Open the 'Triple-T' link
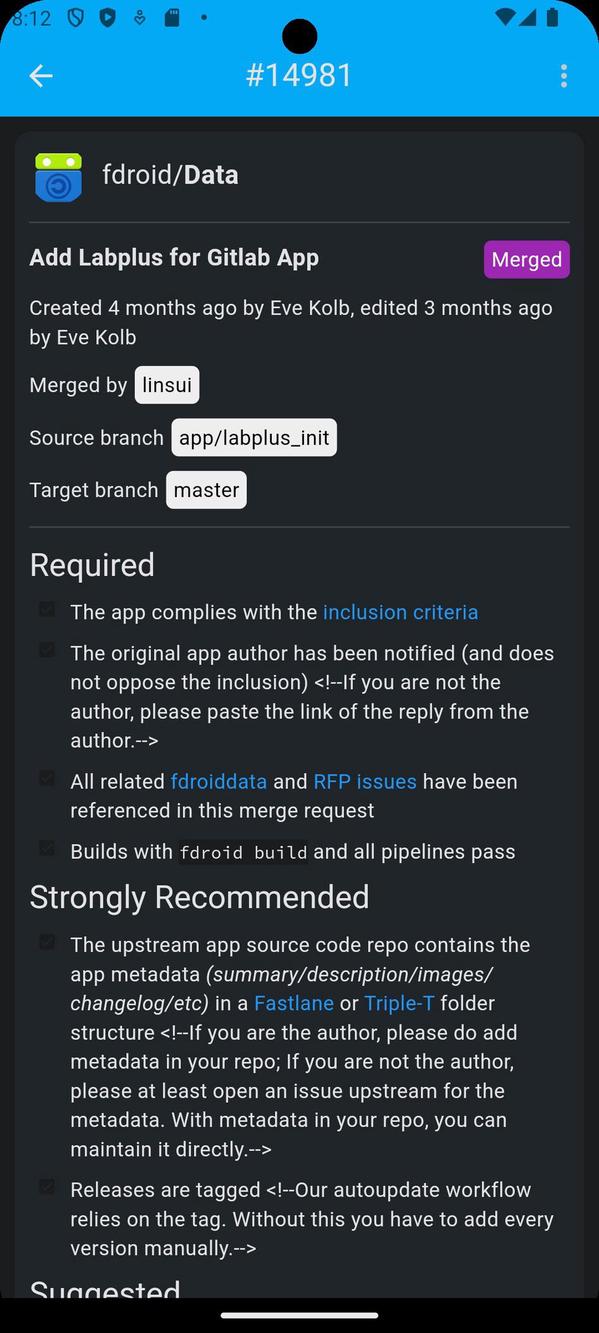 pos(398,1003)
